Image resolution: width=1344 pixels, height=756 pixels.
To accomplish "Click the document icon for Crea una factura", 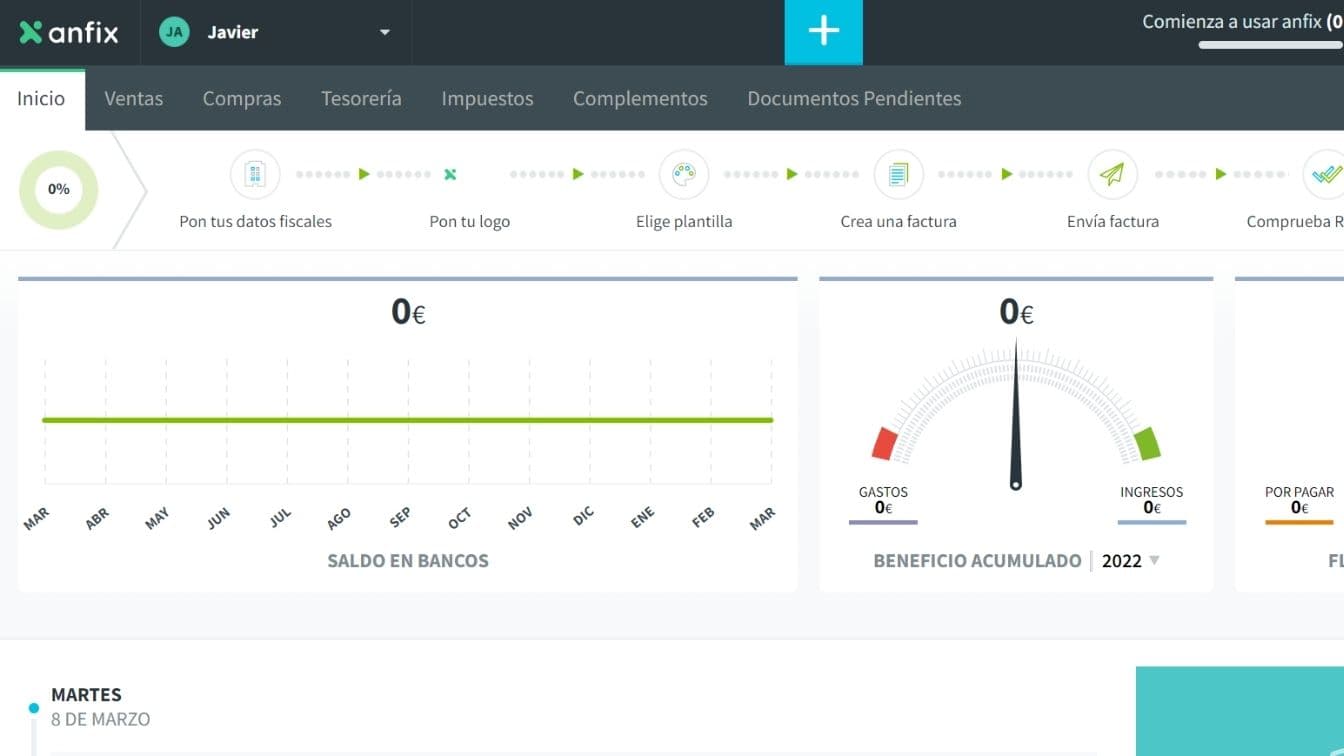I will pyautogui.click(x=898, y=174).
